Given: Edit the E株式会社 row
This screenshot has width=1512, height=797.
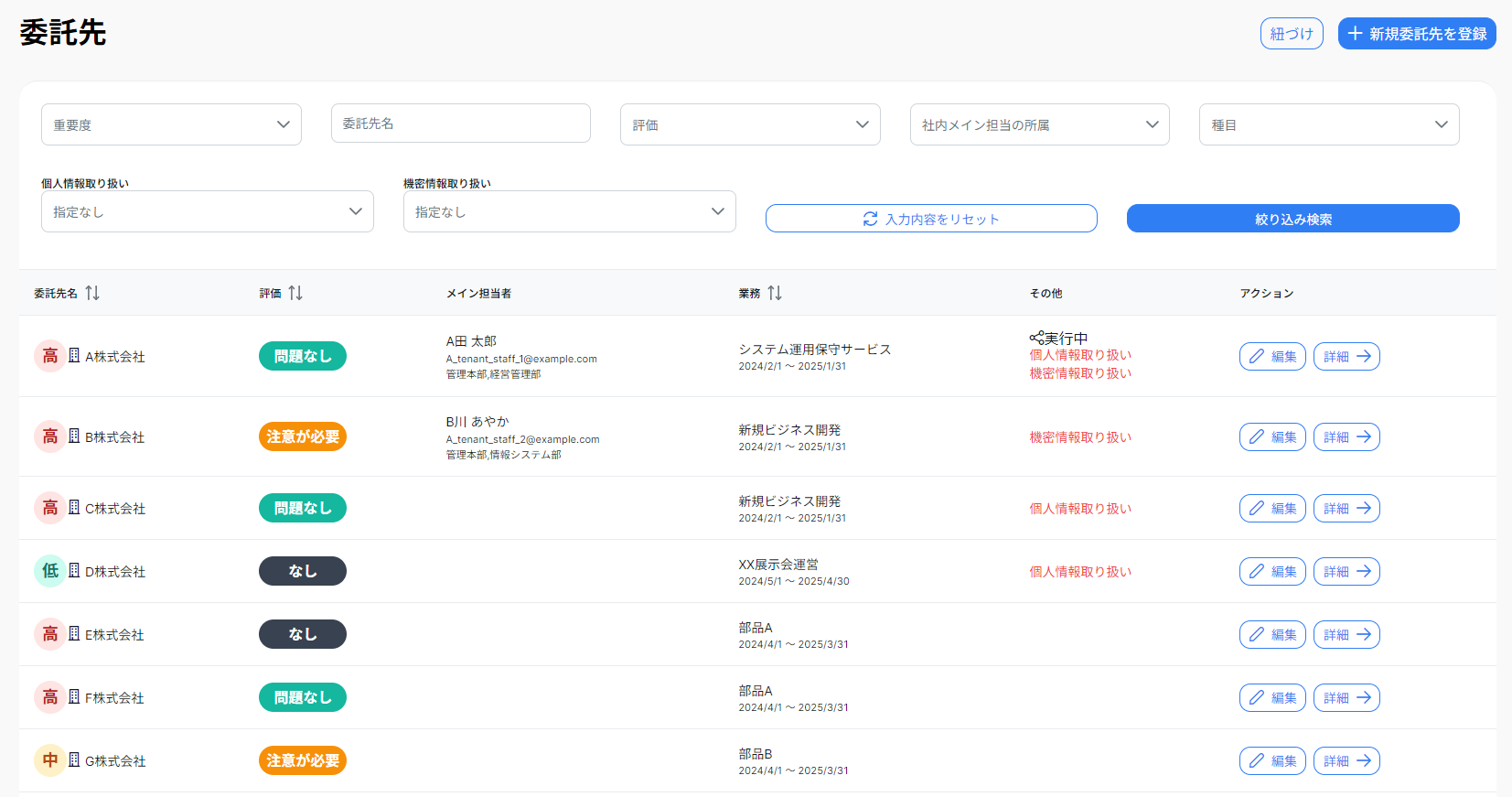Looking at the screenshot, I should (x=1272, y=634).
